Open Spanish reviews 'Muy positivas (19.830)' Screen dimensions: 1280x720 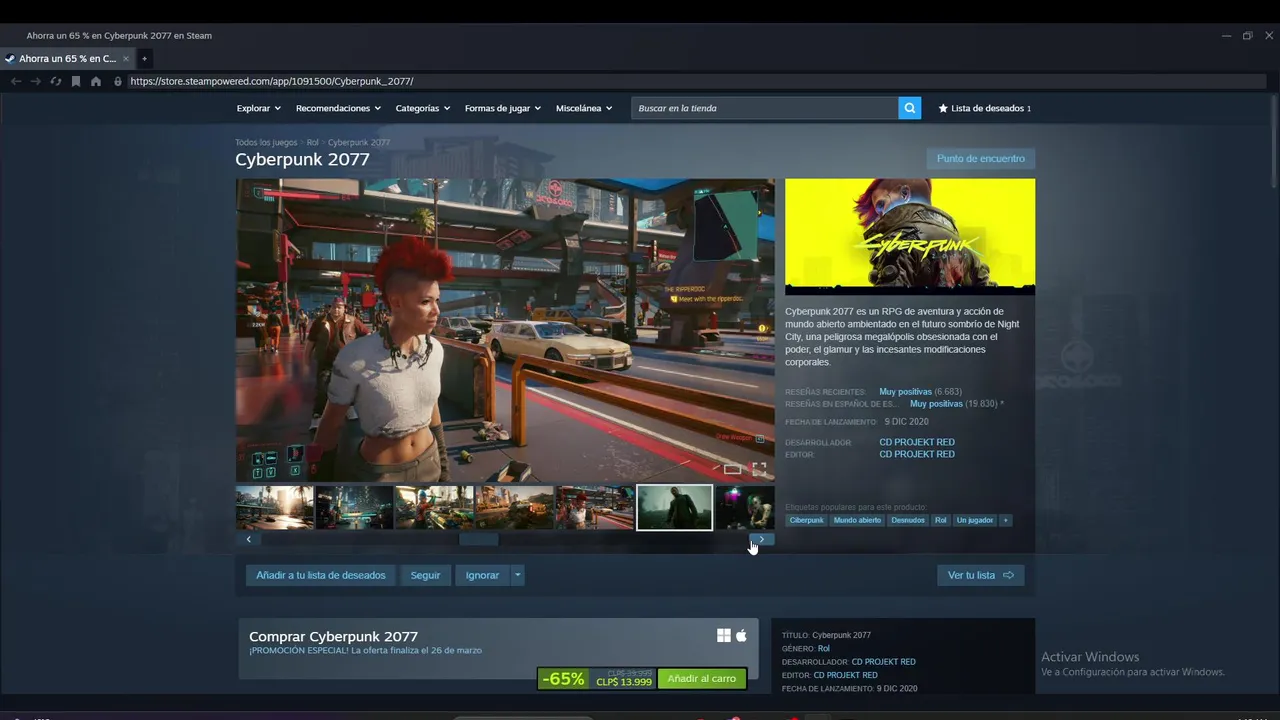[954, 404]
